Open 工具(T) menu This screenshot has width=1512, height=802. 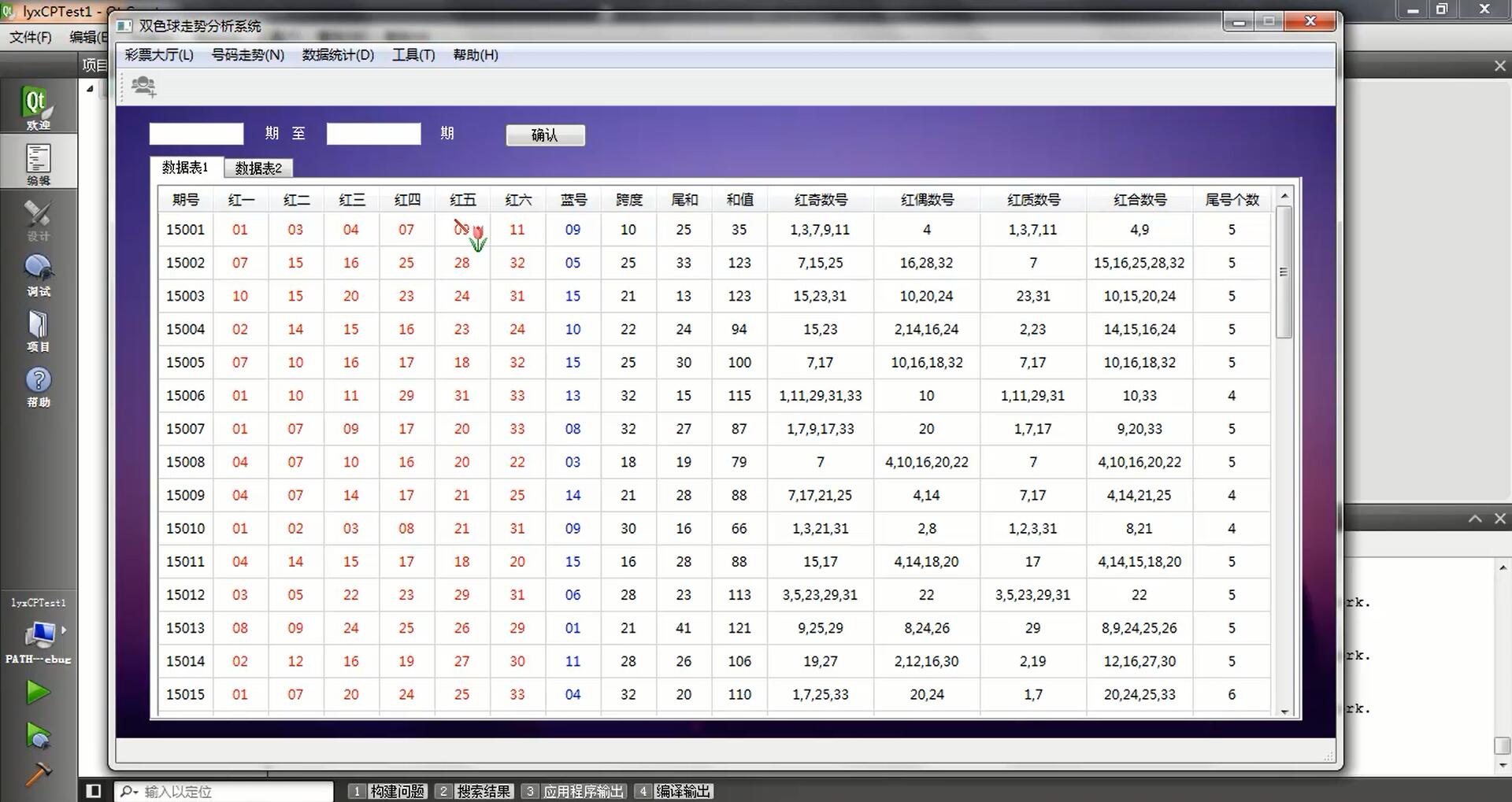413,55
